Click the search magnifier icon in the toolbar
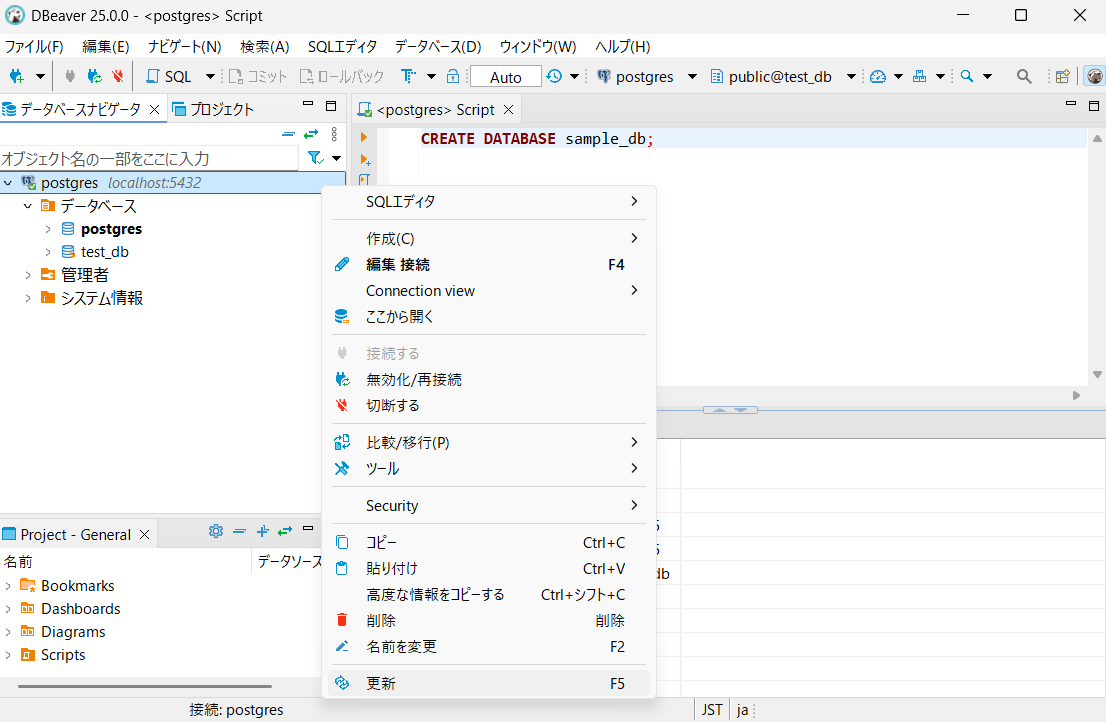The height and width of the screenshot is (722, 1106). 1024,76
